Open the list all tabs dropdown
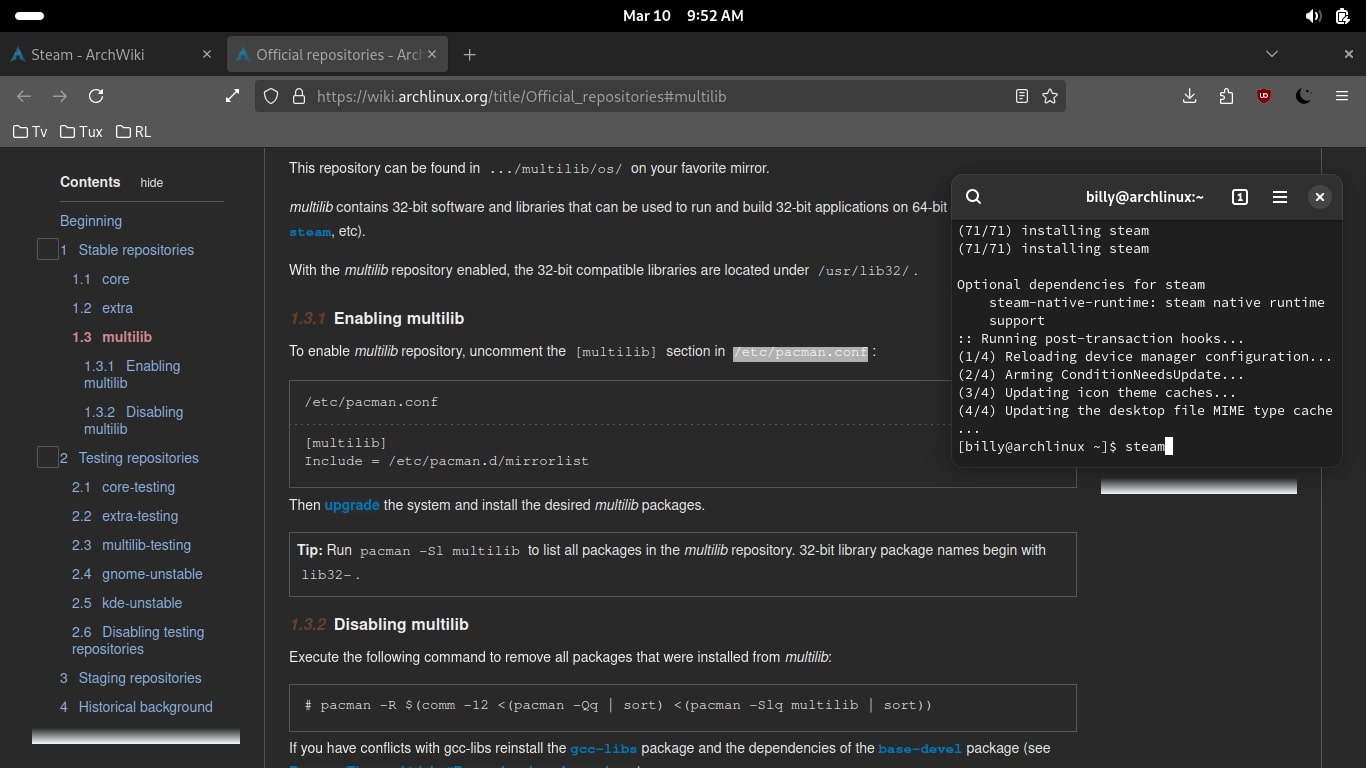 (x=1272, y=54)
